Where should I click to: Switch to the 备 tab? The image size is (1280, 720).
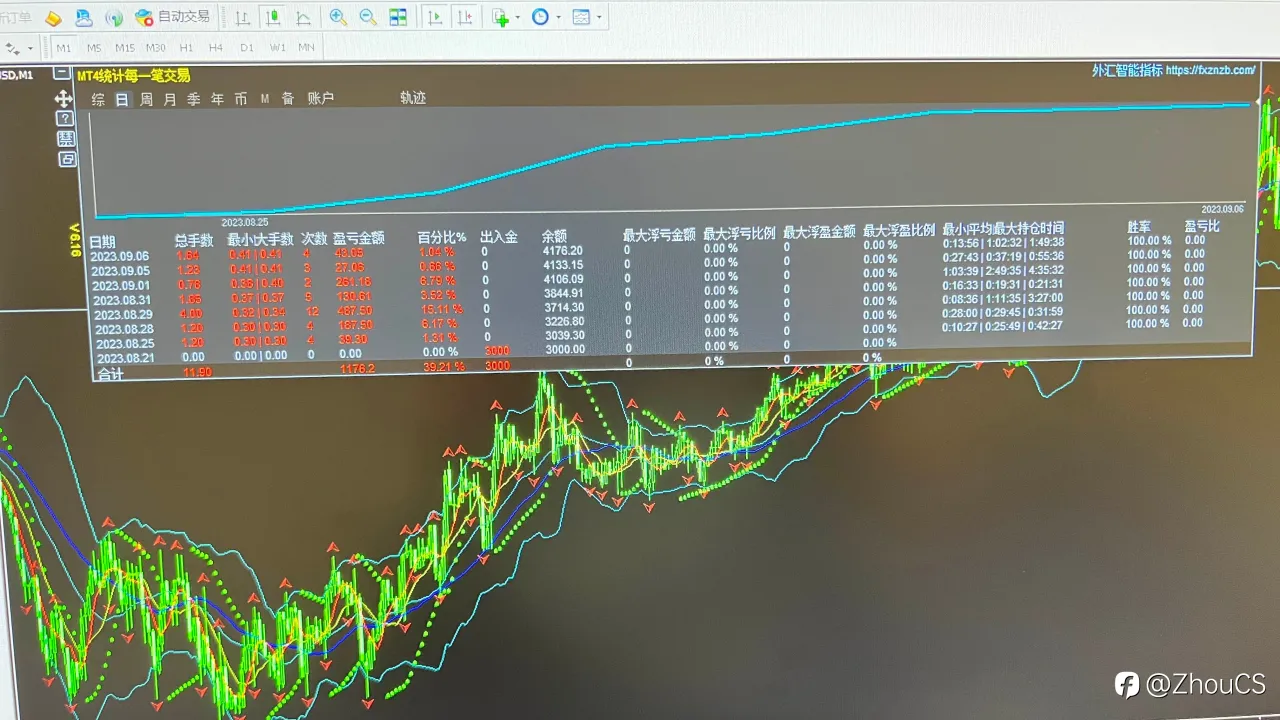click(x=288, y=99)
